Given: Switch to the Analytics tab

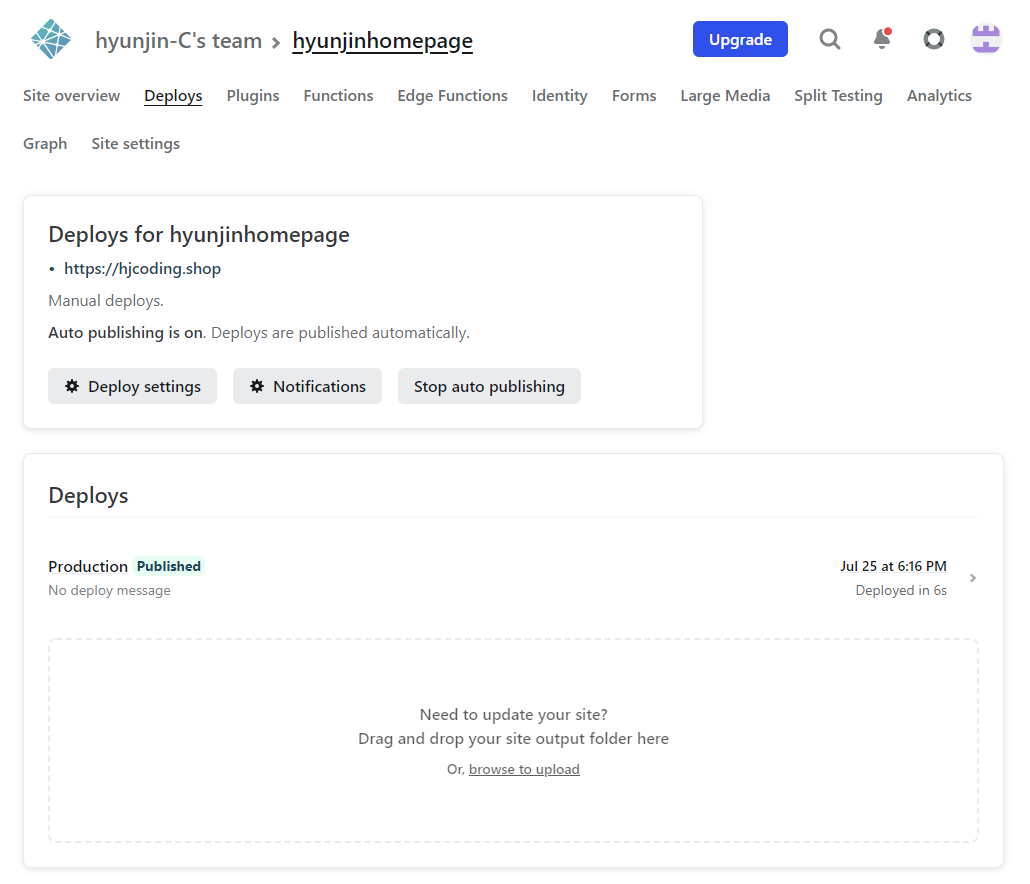Looking at the screenshot, I should 939,96.
